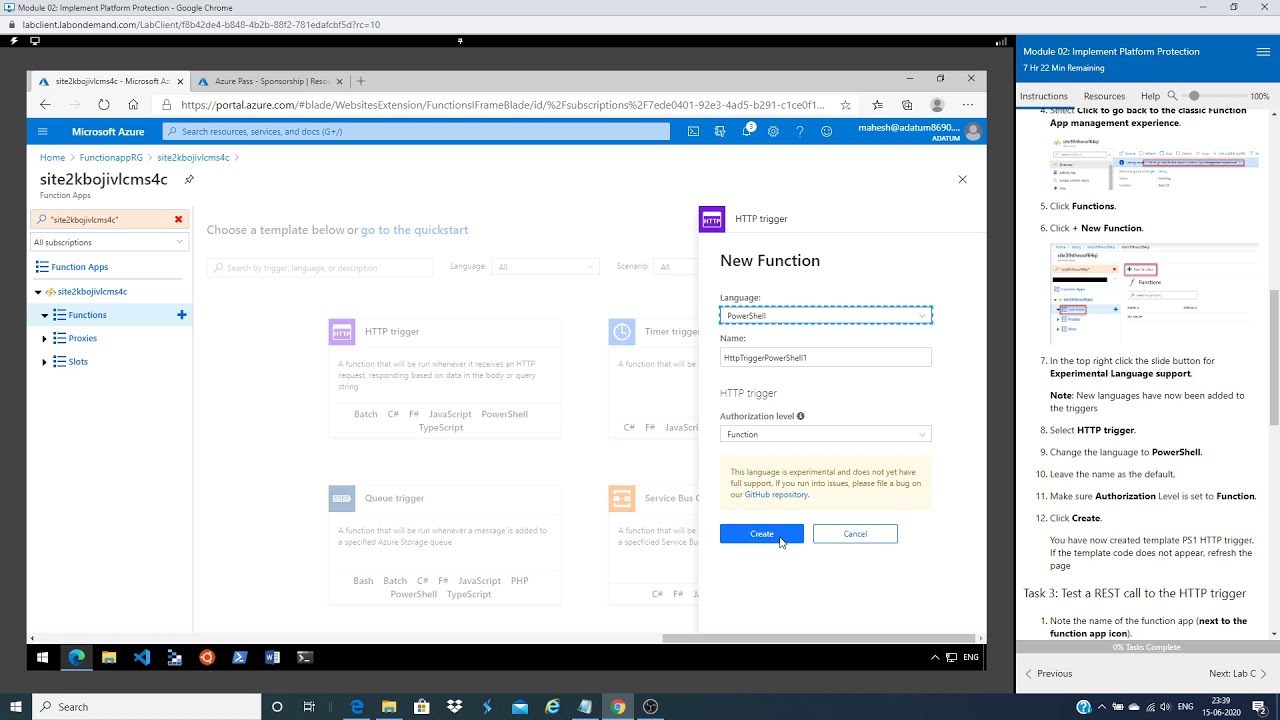The width and height of the screenshot is (1280, 720).
Task: Open Visual Studio Code in lab taskbar
Action: (x=141, y=657)
